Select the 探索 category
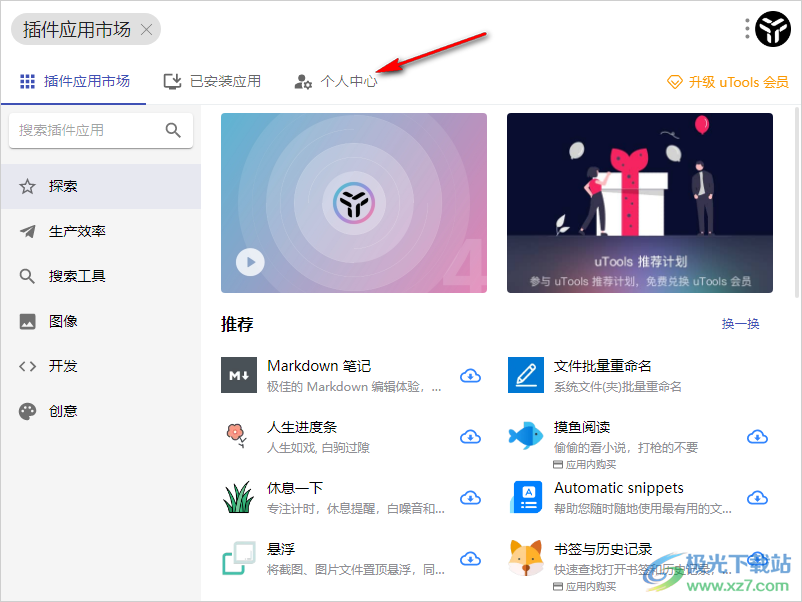Image resolution: width=802 pixels, height=602 pixels. coord(101,186)
